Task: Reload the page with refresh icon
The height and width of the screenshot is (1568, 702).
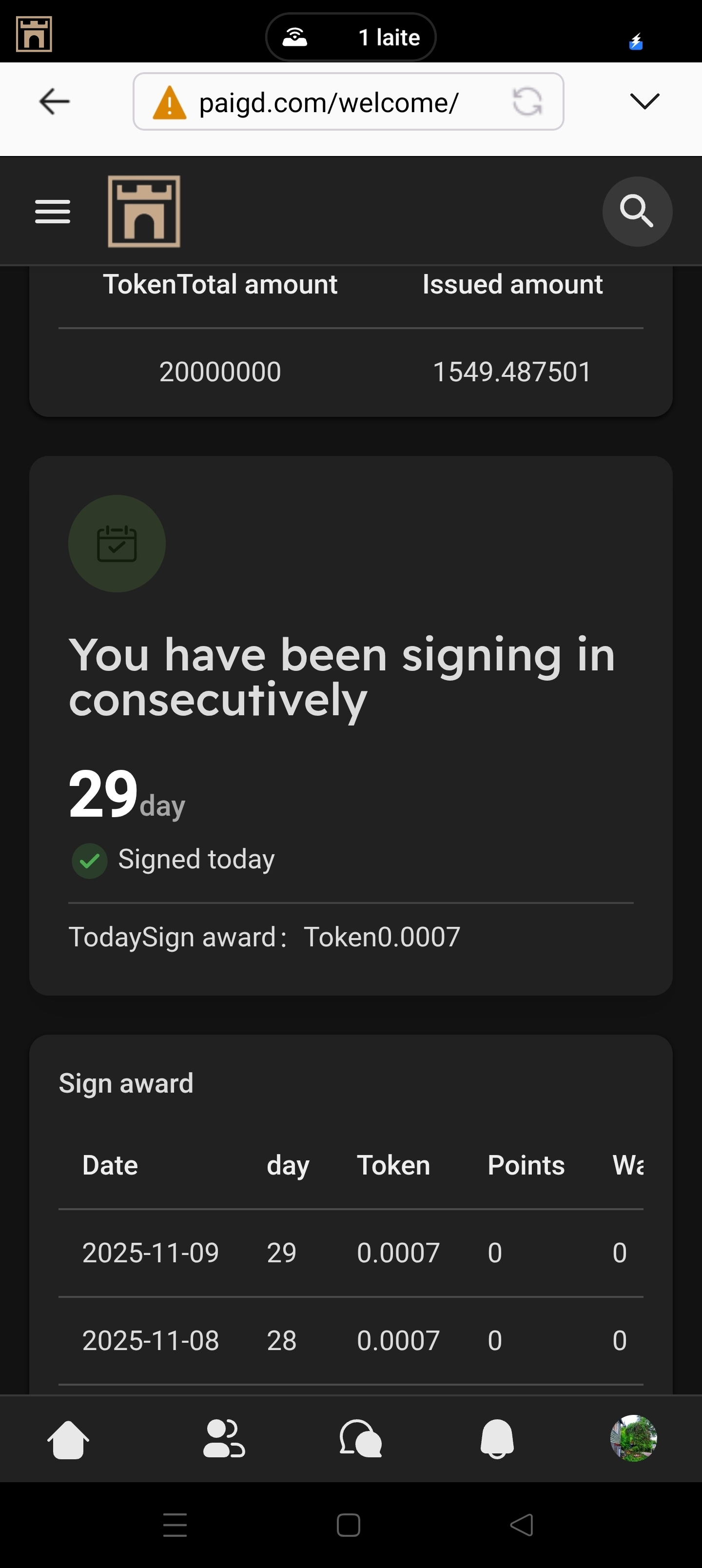Action: coord(527,101)
